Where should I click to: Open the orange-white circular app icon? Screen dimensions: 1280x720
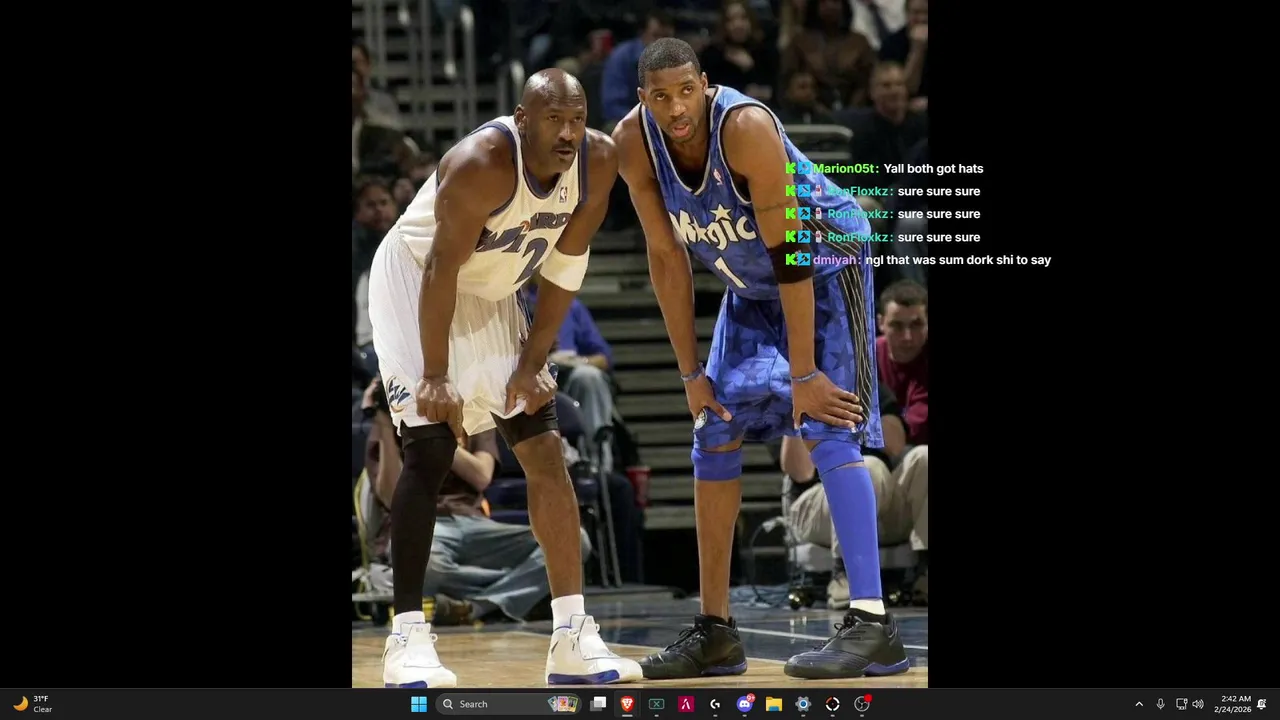point(832,704)
